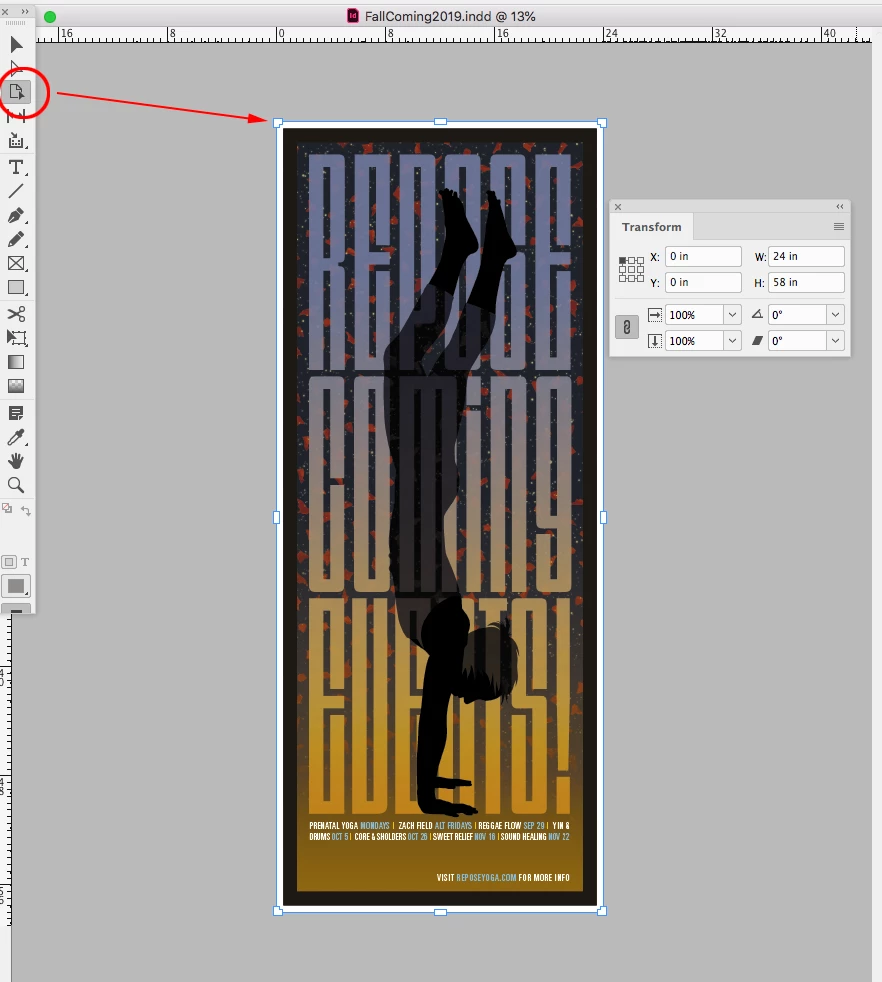This screenshot has height=982, width=882.
Task: Click the Scale X Percentage icon
Action: pos(655,314)
